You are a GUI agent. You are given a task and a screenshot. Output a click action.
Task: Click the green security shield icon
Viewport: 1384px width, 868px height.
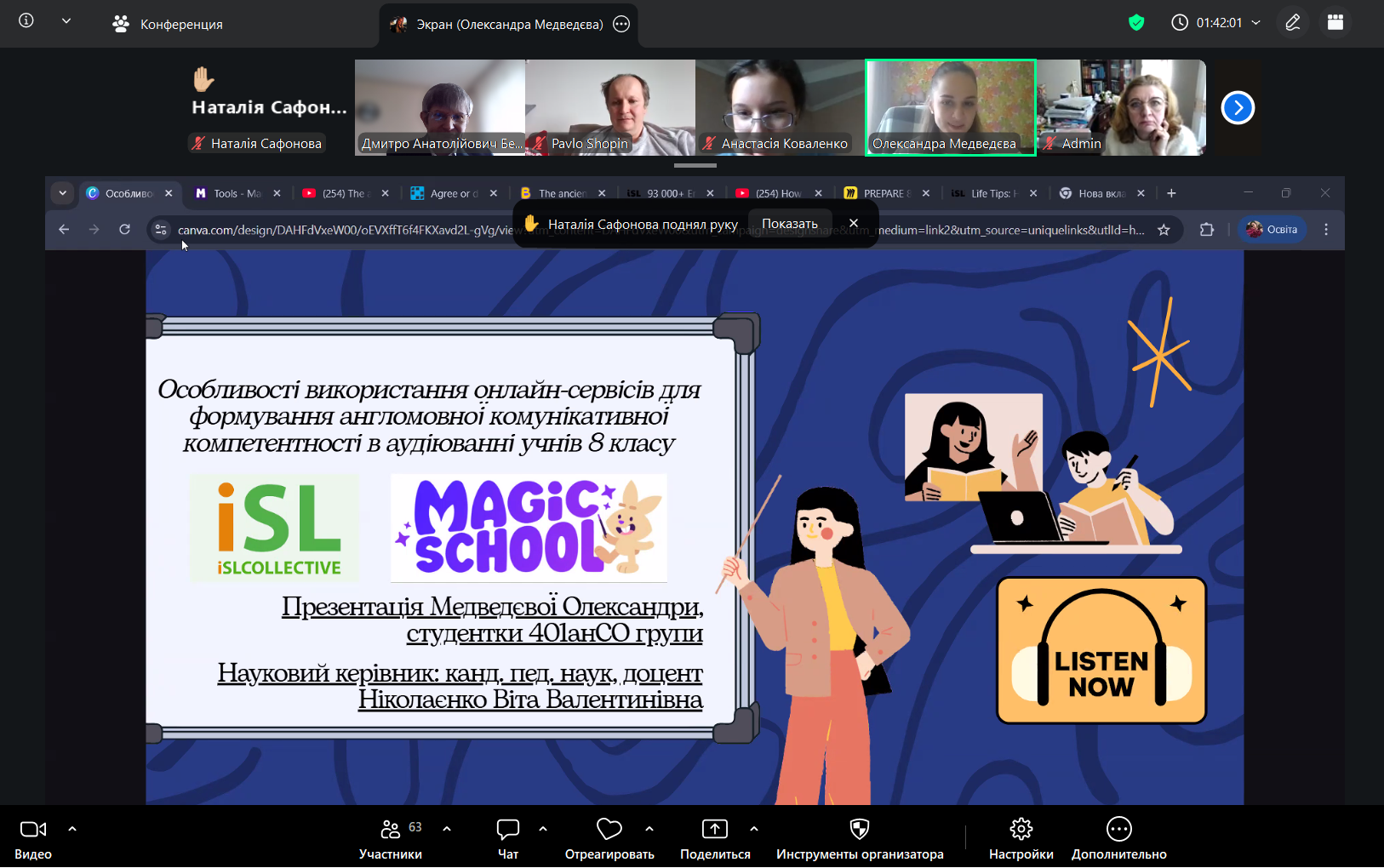click(1136, 23)
